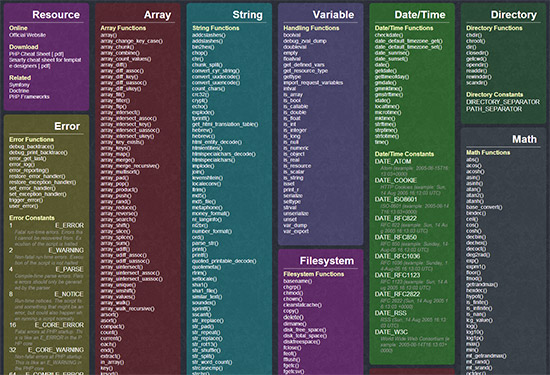Viewport: 550px width, 375px height.
Task: Select the DATE_ATOM constant
Action: pyautogui.click(x=393, y=162)
